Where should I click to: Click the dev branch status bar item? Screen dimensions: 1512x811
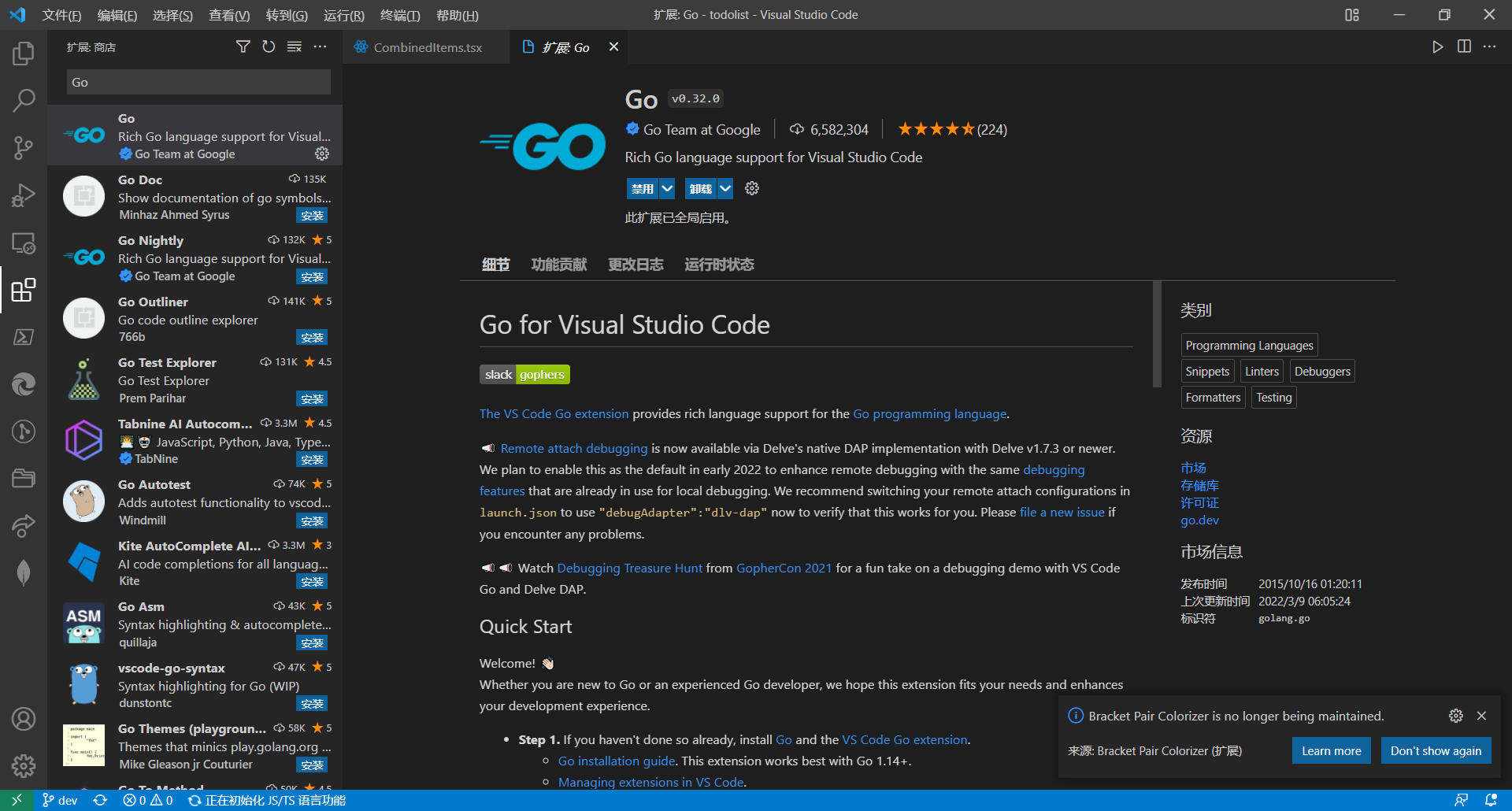point(60,800)
